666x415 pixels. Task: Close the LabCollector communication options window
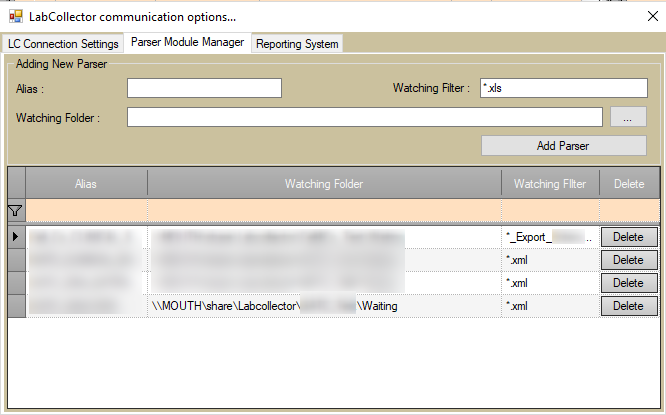click(652, 16)
